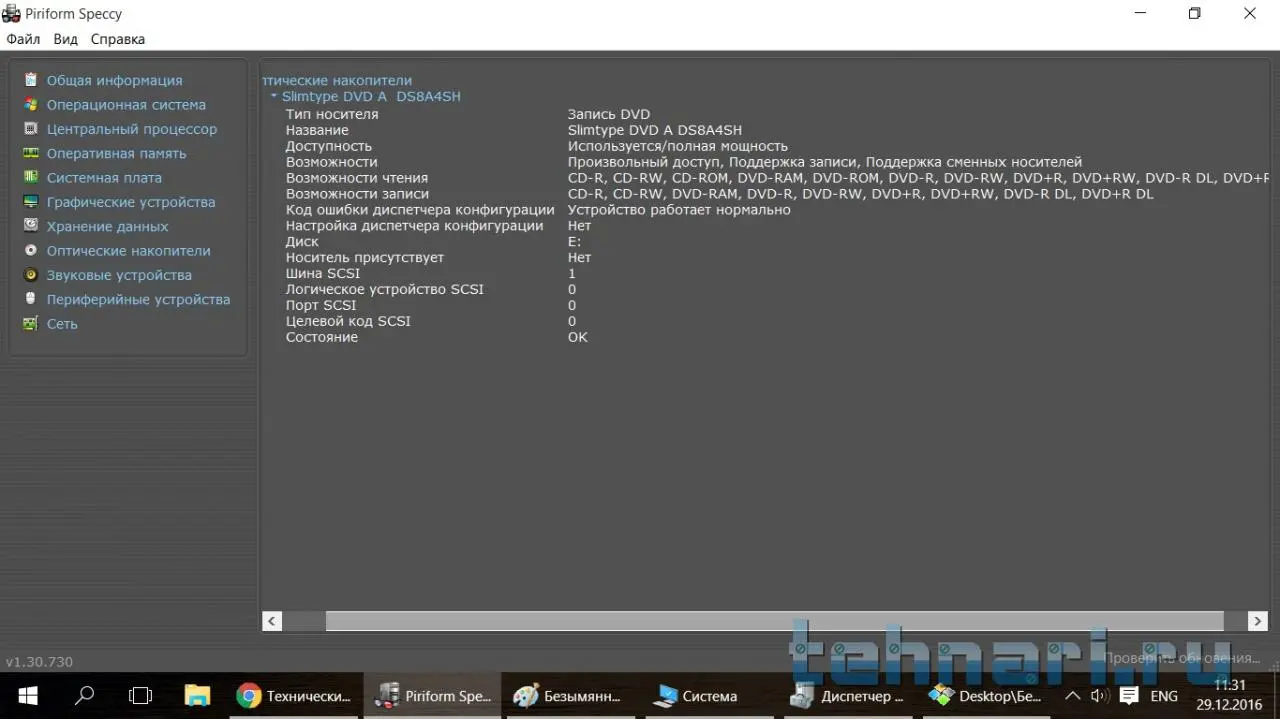The height and width of the screenshot is (719, 1280).
Task: Switch to the Диспетчер taskbar window
Action: point(846,696)
